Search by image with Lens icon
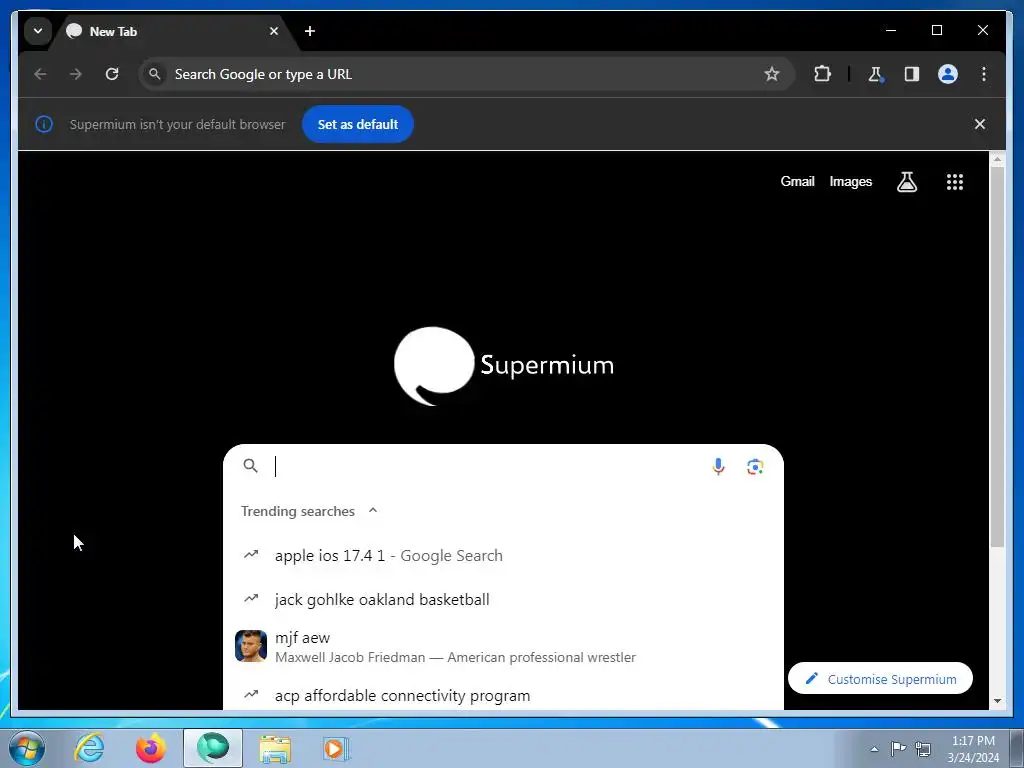 [x=755, y=466]
